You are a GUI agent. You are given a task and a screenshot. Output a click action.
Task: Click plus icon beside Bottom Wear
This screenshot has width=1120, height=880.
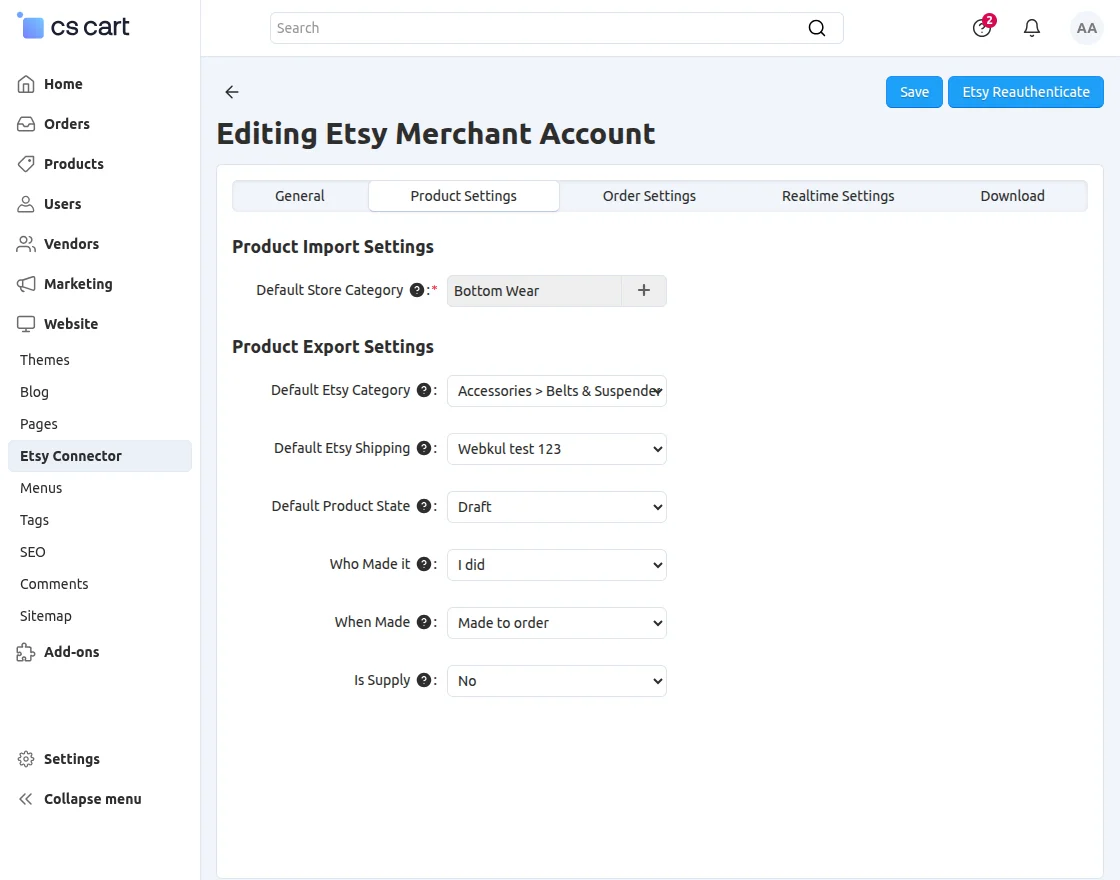click(644, 291)
